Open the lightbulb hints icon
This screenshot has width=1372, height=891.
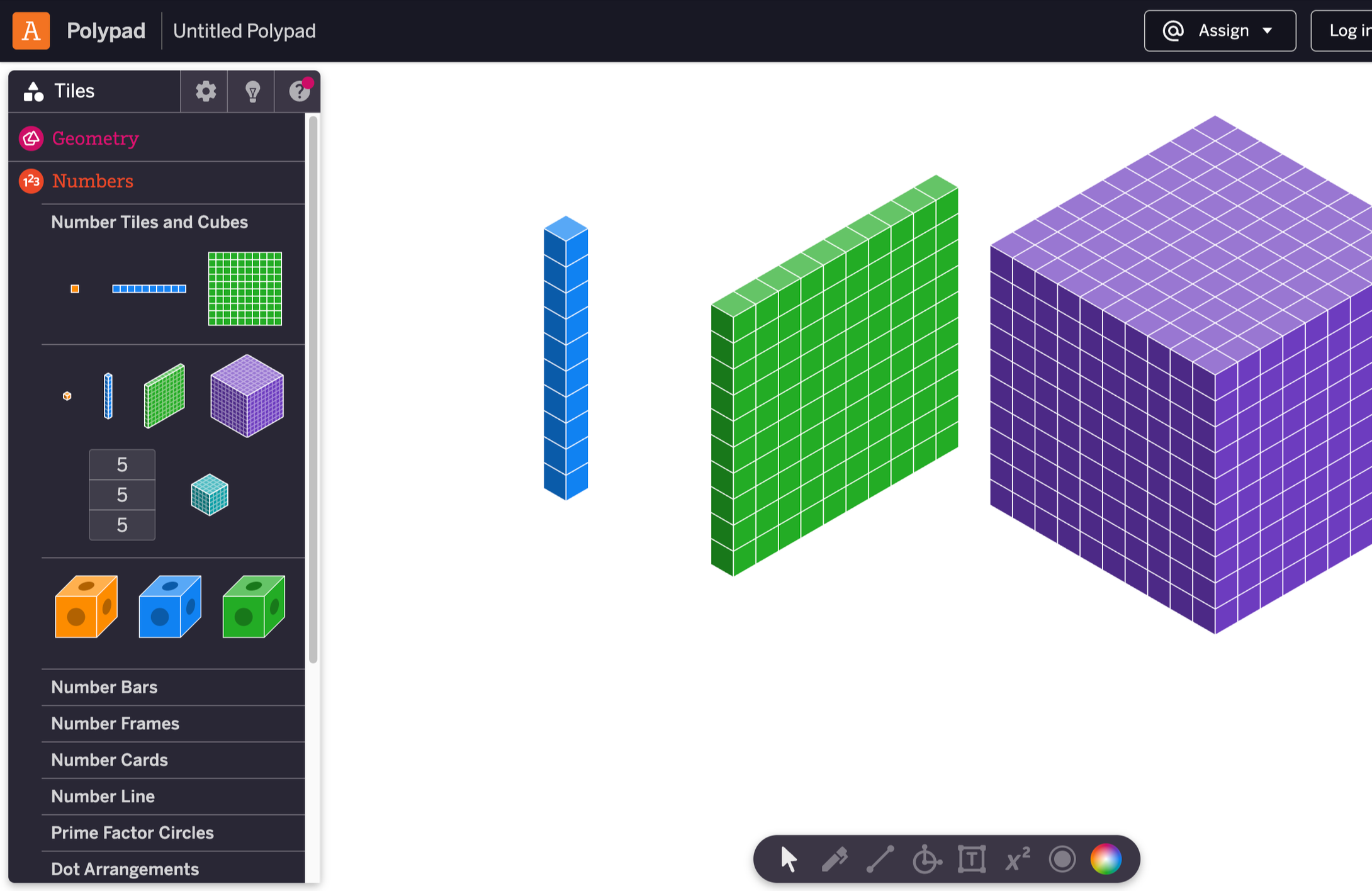(x=252, y=92)
